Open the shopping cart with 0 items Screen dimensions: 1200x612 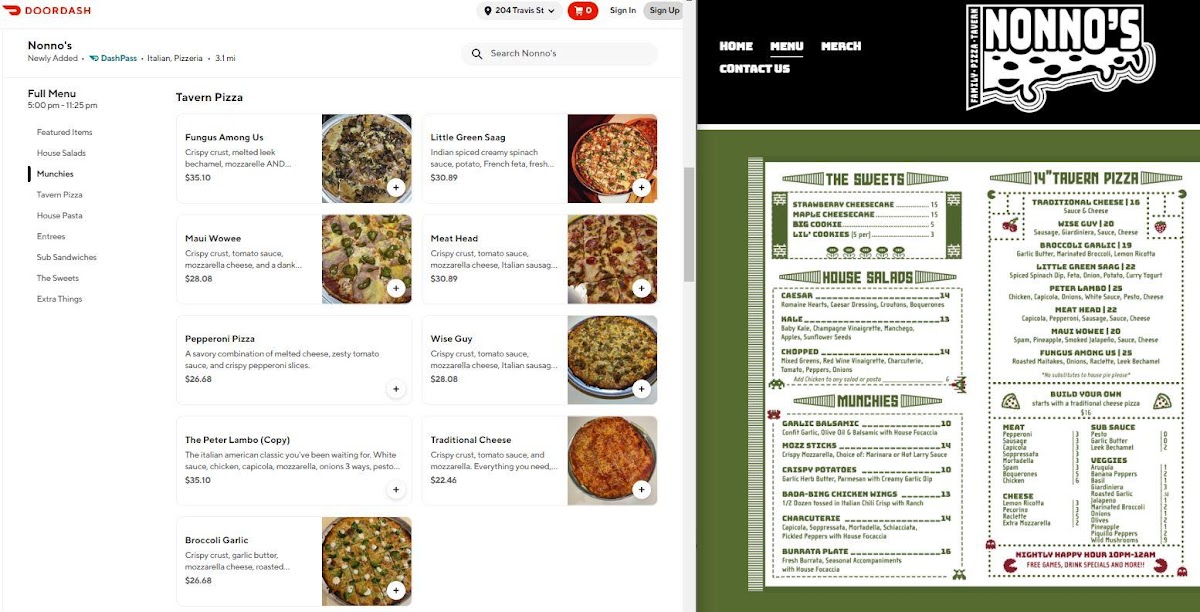click(583, 10)
